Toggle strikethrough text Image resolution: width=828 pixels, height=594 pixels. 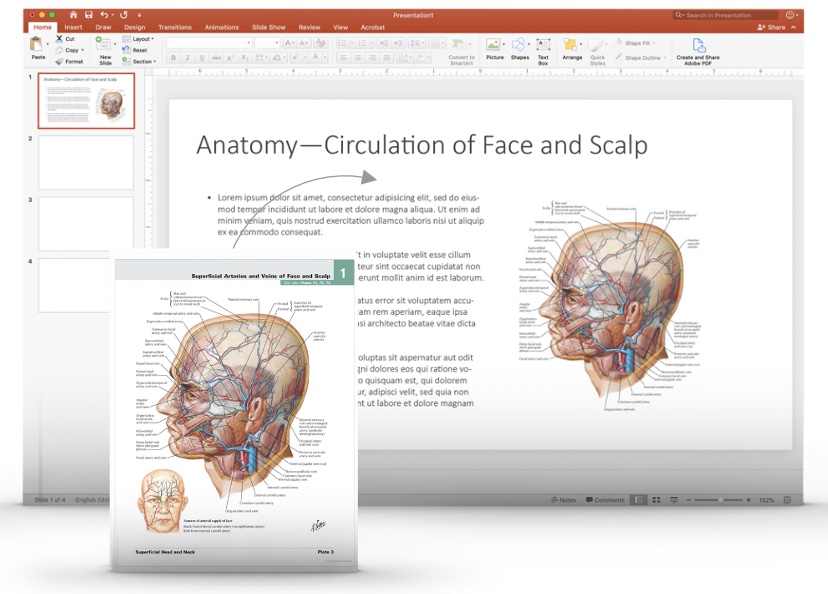[216, 58]
